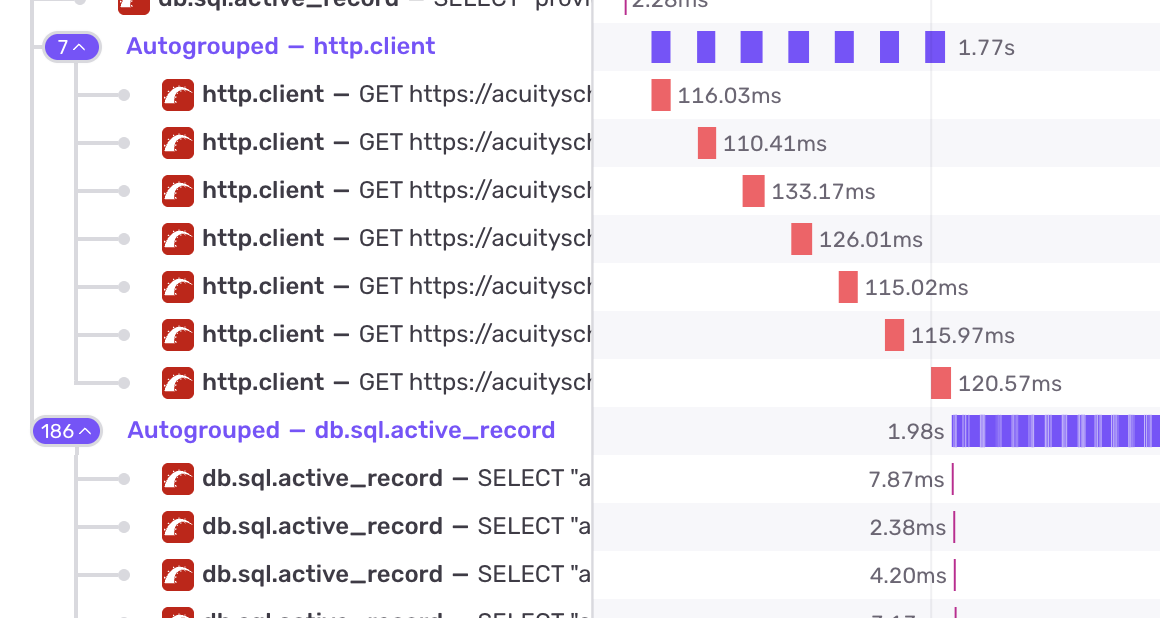Click the red timeline bar for the 120.57ms span
The width and height of the screenshot is (1160, 618).
(940, 383)
